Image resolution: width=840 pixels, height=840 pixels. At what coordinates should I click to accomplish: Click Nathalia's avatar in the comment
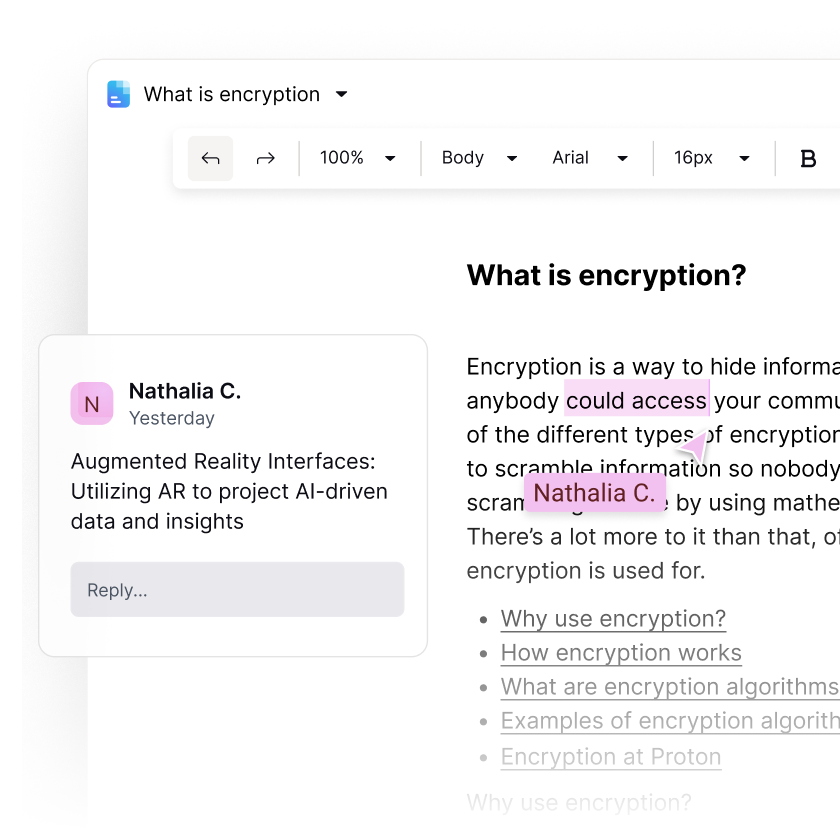91,403
